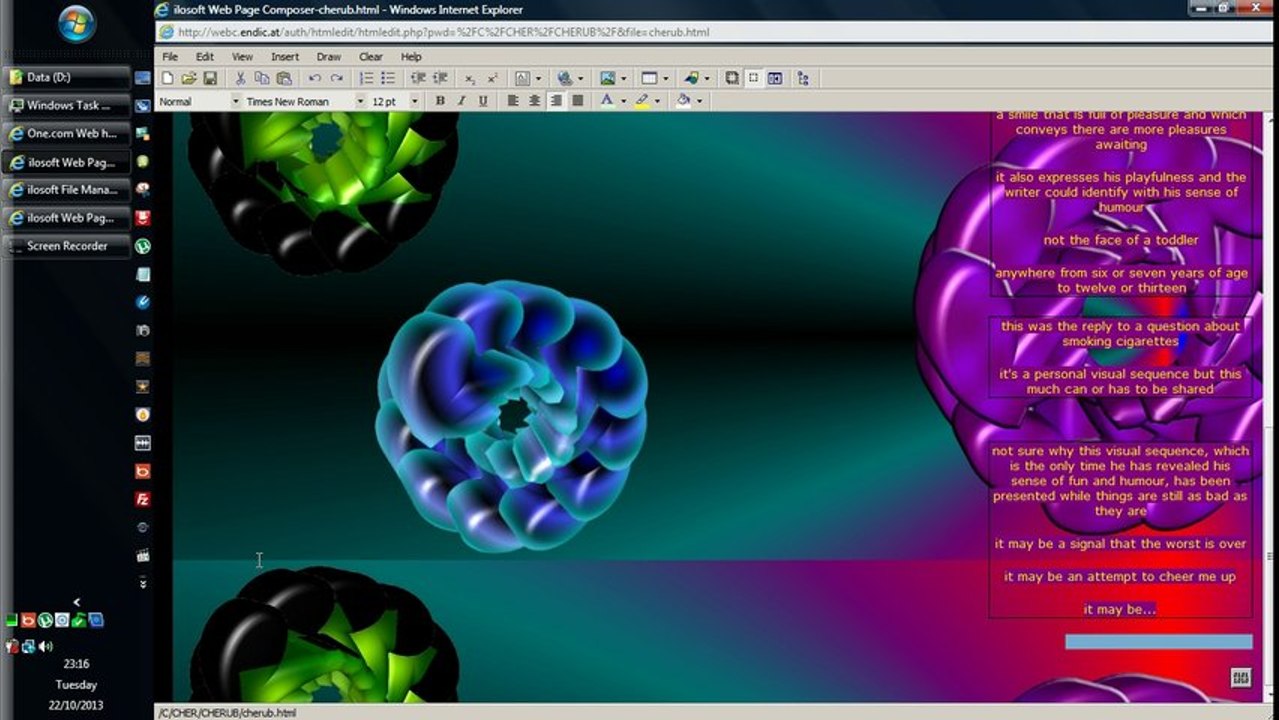Viewport: 1279px width, 720px height.
Task: Click the small square icon at canvas bottom-right
Action: pyautogui.click(x=1241, y=678)
